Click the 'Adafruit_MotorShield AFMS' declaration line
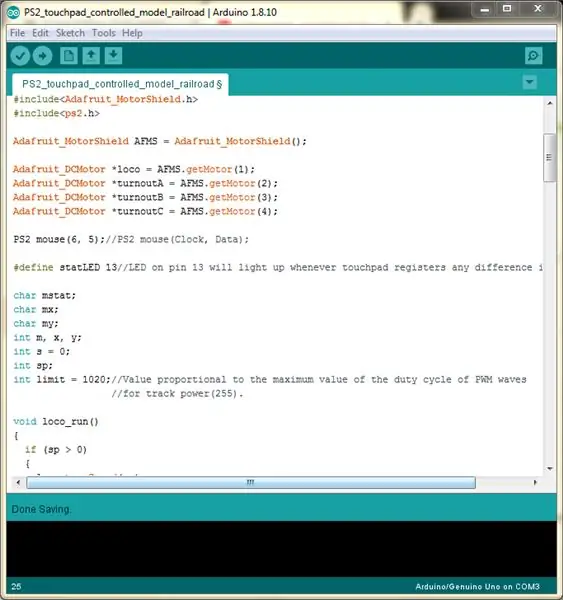This screenshot has height=600, width=563. pos(160,142)
